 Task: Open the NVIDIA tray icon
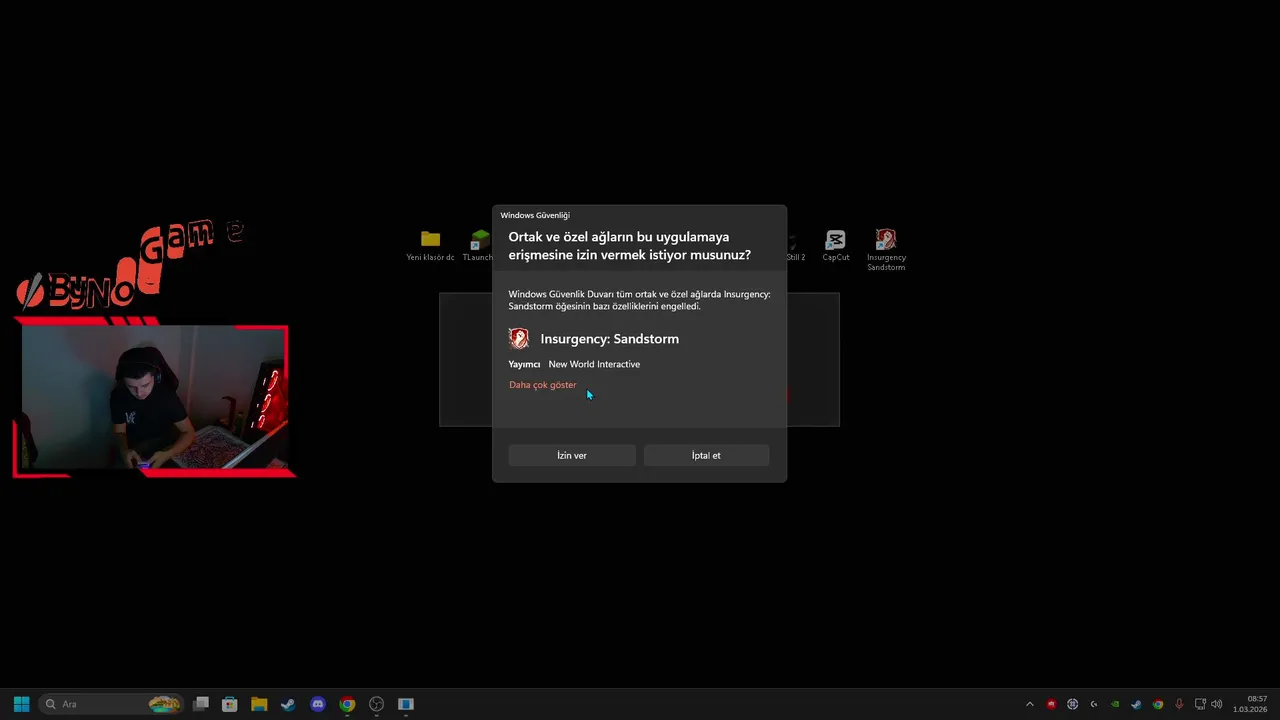1115,704
